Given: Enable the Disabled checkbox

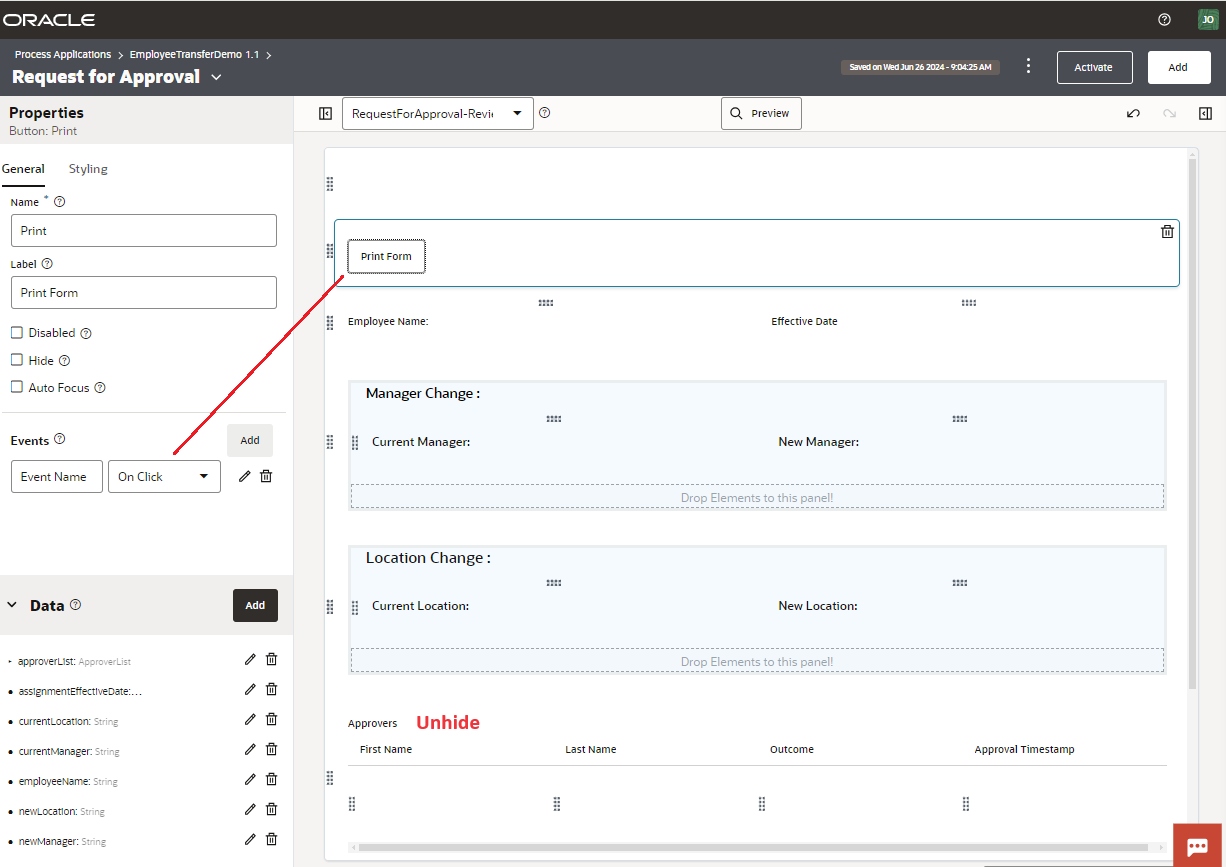Looking at the screenshot, I should pos(17,333).
